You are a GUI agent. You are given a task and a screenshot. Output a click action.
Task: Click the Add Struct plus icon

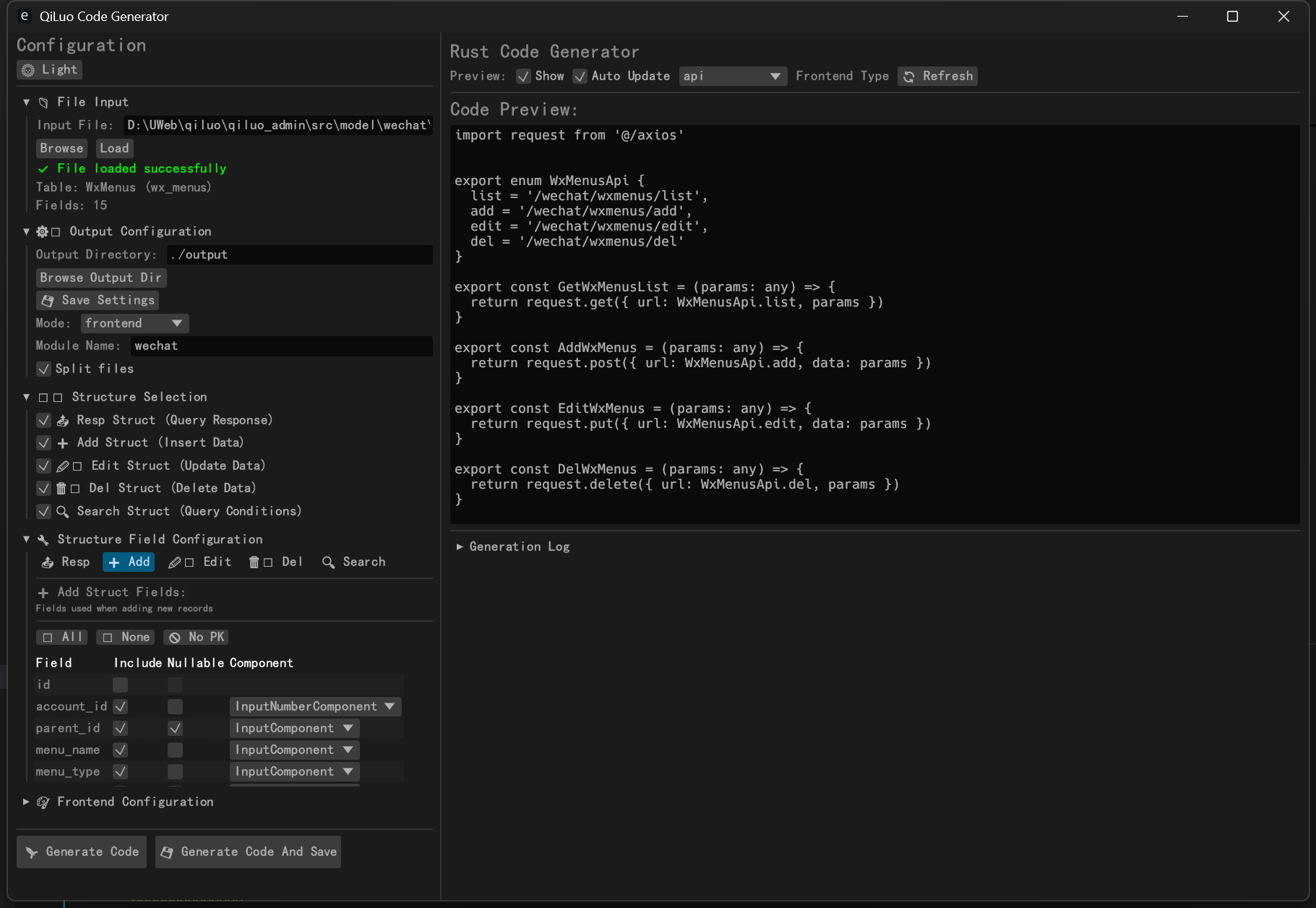click(63, 443)
